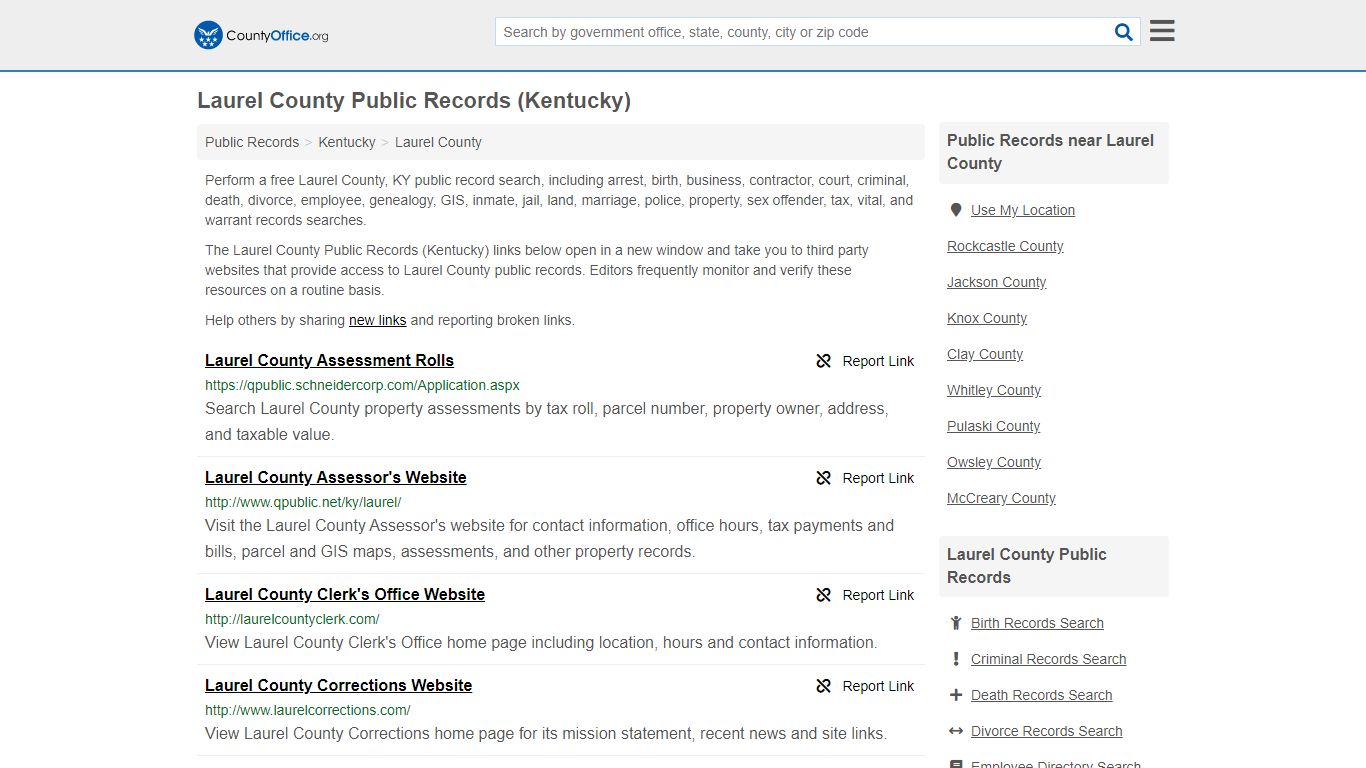Viewport: 1366px width, 768px height.
Task: Open Laurel County Corrections Website title
Action: (x=338, y=685)
